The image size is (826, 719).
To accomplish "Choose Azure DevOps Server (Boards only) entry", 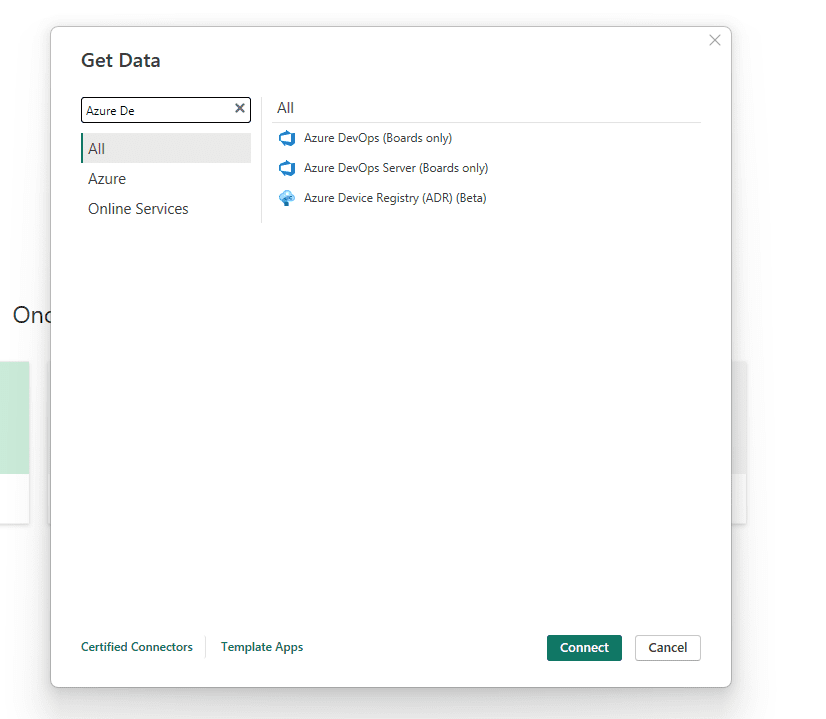I will point(396,168).
